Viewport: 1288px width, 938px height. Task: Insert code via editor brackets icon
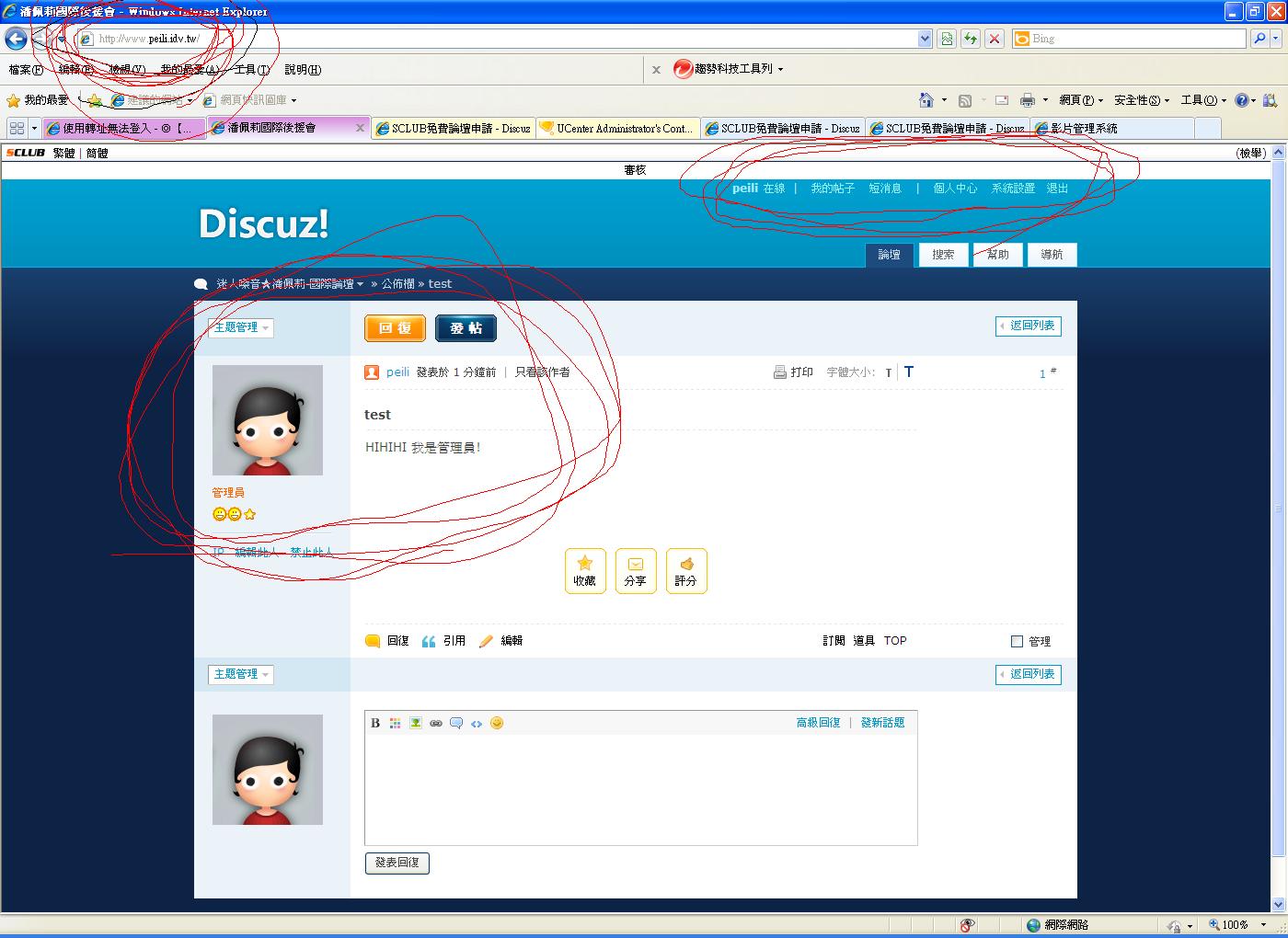tap(477, 723)
